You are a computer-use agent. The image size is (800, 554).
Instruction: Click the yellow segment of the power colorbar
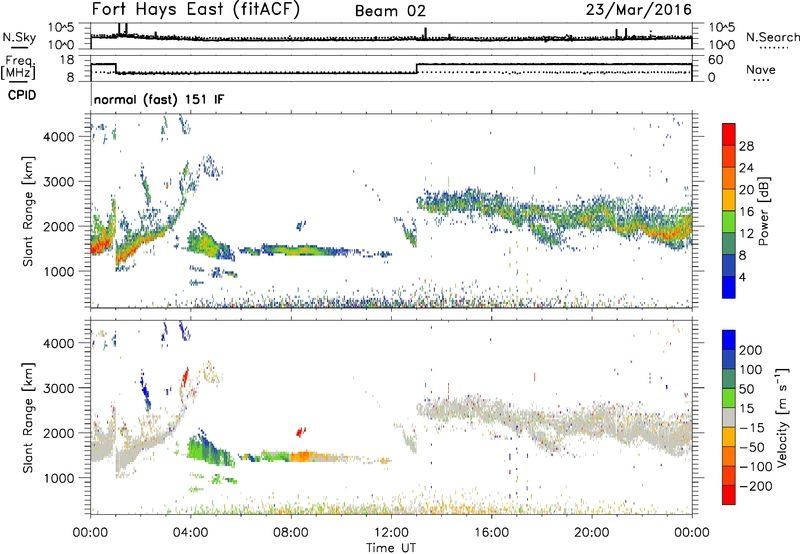coord(729,199)
